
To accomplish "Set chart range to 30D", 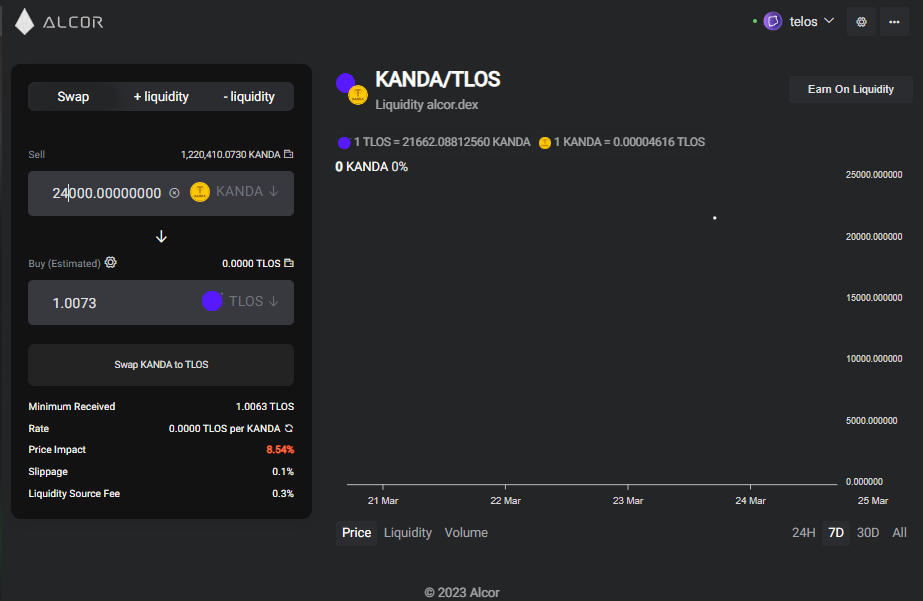I will [x=868, y=533].
